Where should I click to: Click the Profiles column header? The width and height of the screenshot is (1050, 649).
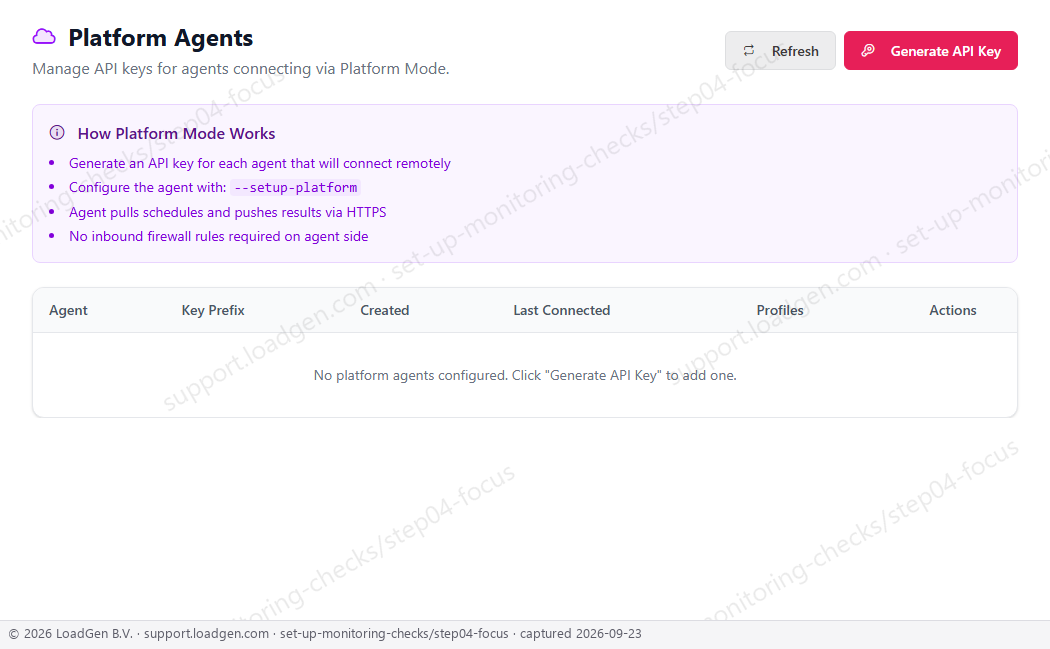780,310
